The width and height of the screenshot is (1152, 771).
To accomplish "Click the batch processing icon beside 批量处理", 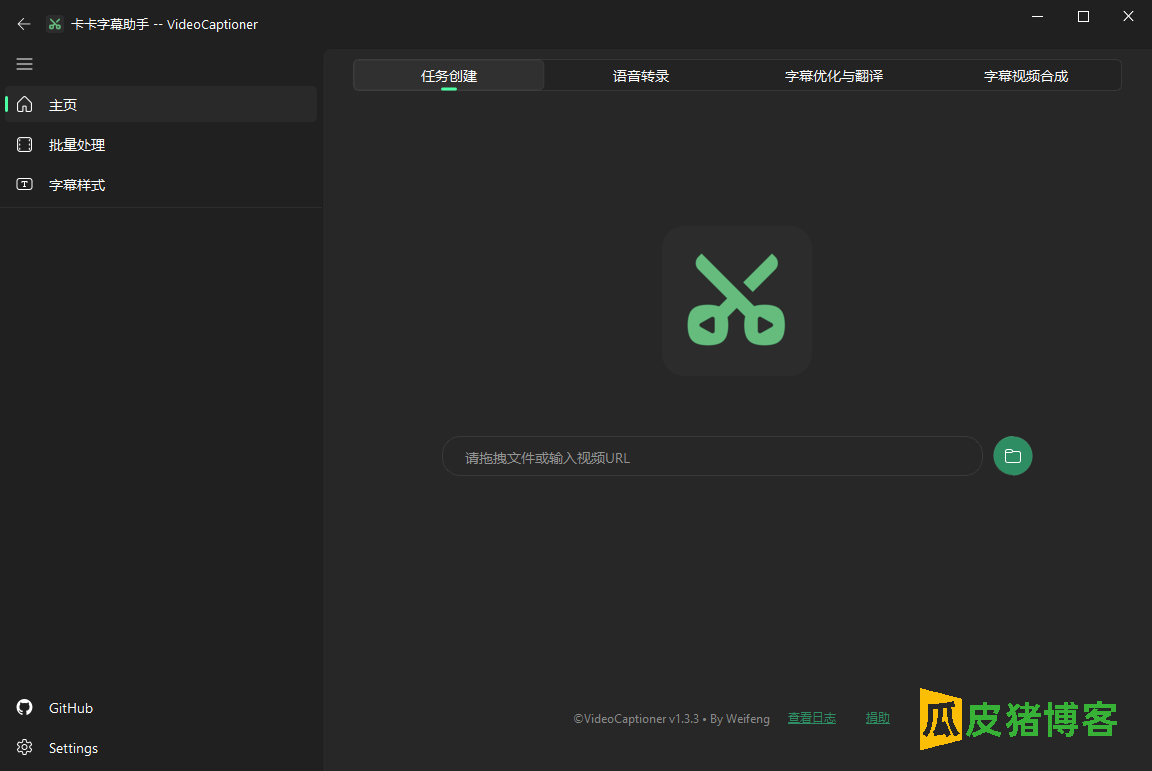I will [24, 145].
